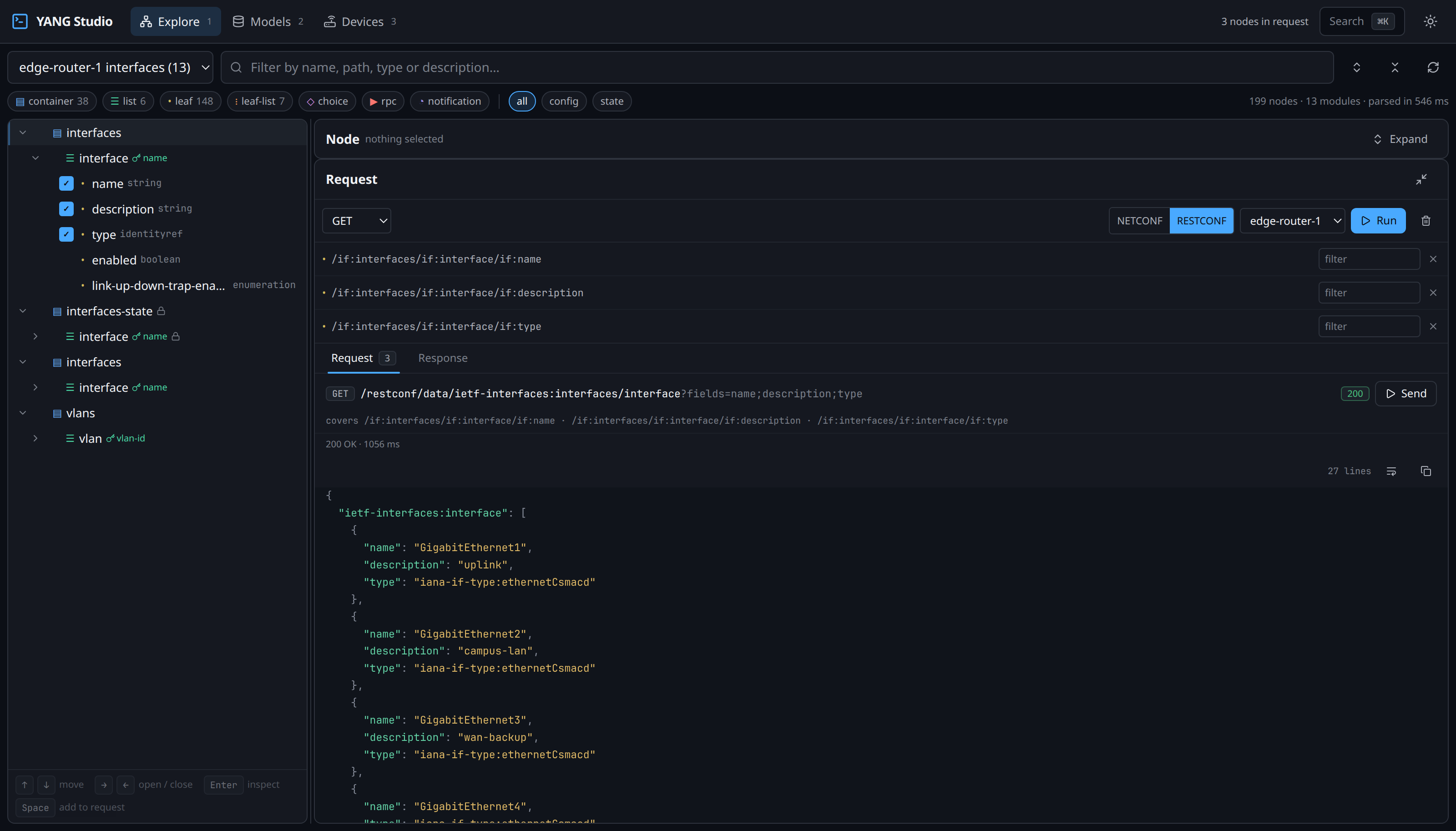Collapse the vlans container

click(x=23, y=413)
